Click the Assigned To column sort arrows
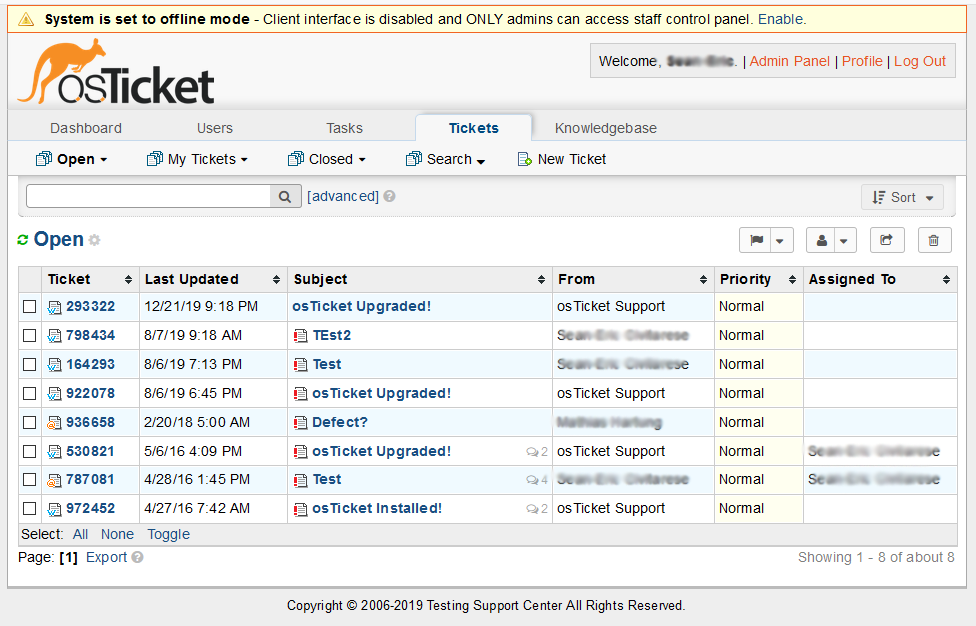The width and height of the screenshot is (976, 626). pyautogui.click(x=946, y=280)
